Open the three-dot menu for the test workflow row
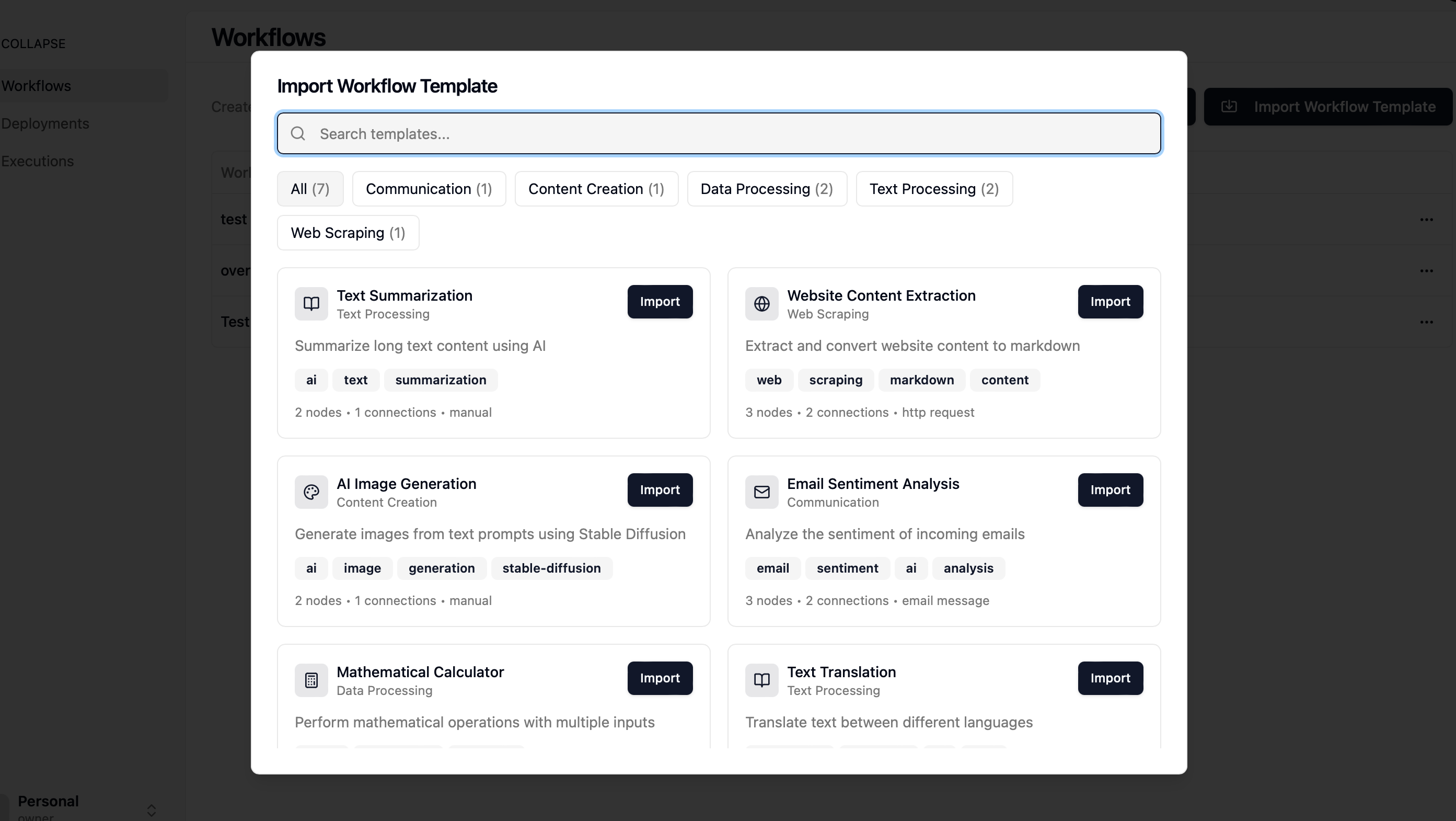Viewport: 1456px width, 821px height. (1426, 220)
